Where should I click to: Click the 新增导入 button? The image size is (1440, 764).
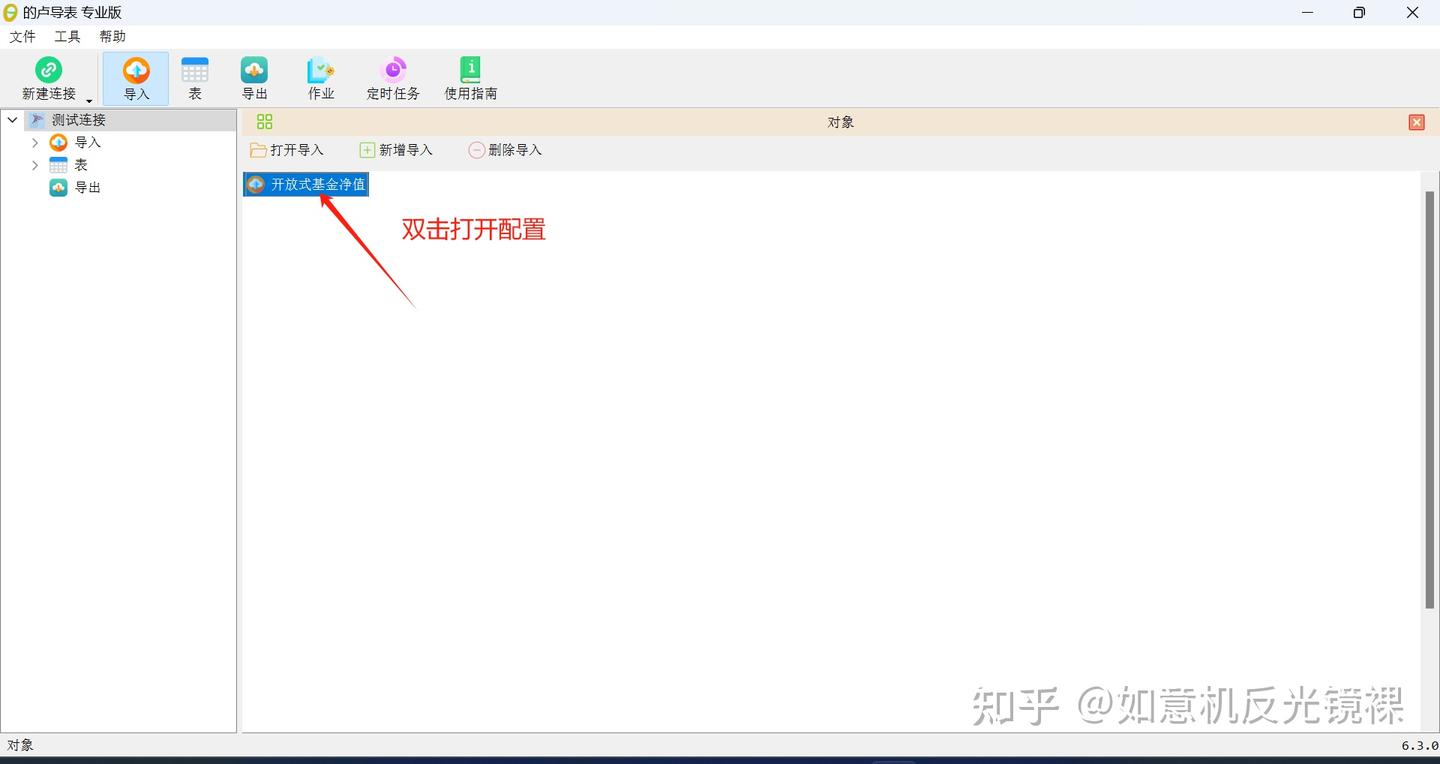tap(396, 150)
